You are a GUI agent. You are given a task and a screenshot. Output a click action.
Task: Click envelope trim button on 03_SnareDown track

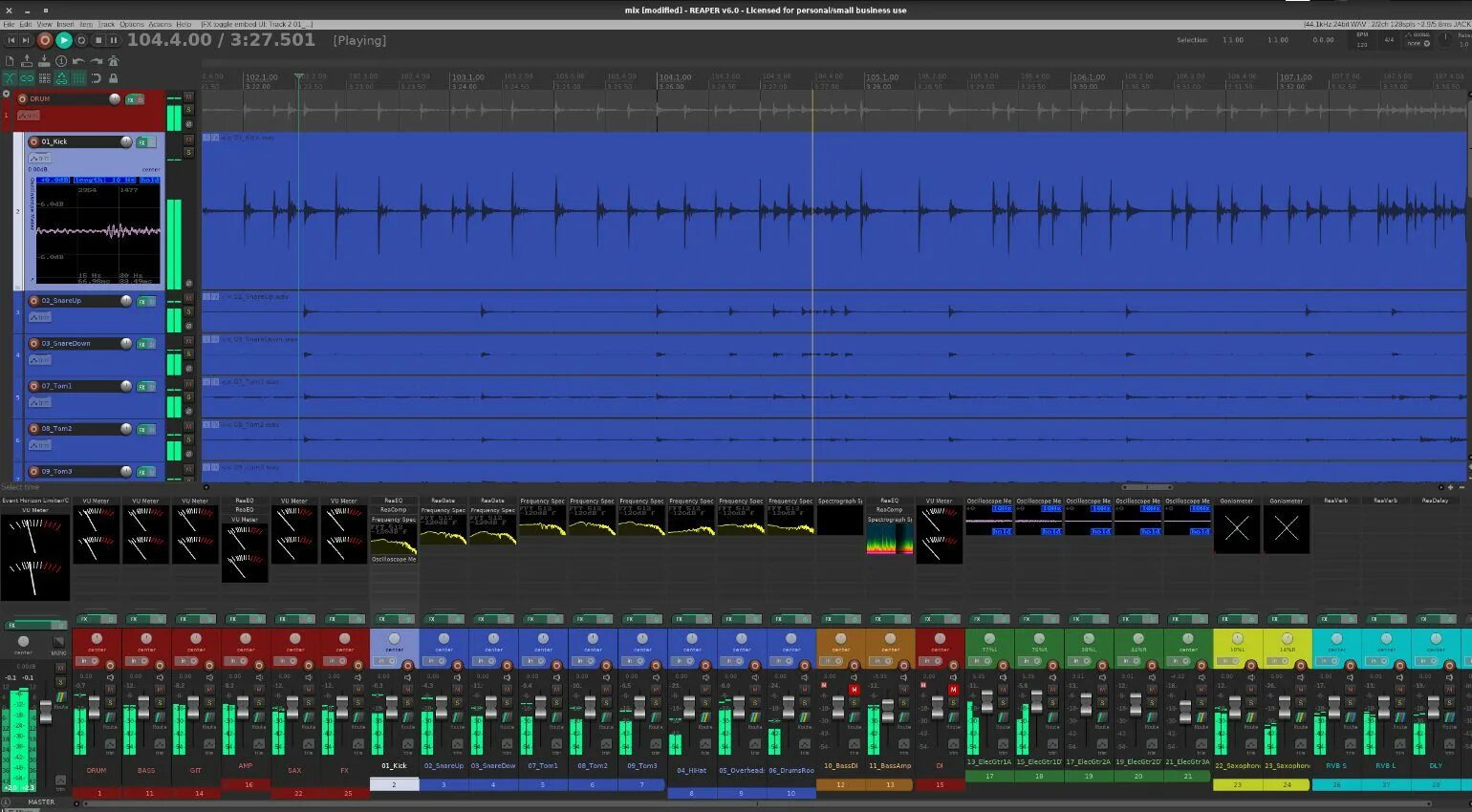pyautogui.click(x=39, y=360)
